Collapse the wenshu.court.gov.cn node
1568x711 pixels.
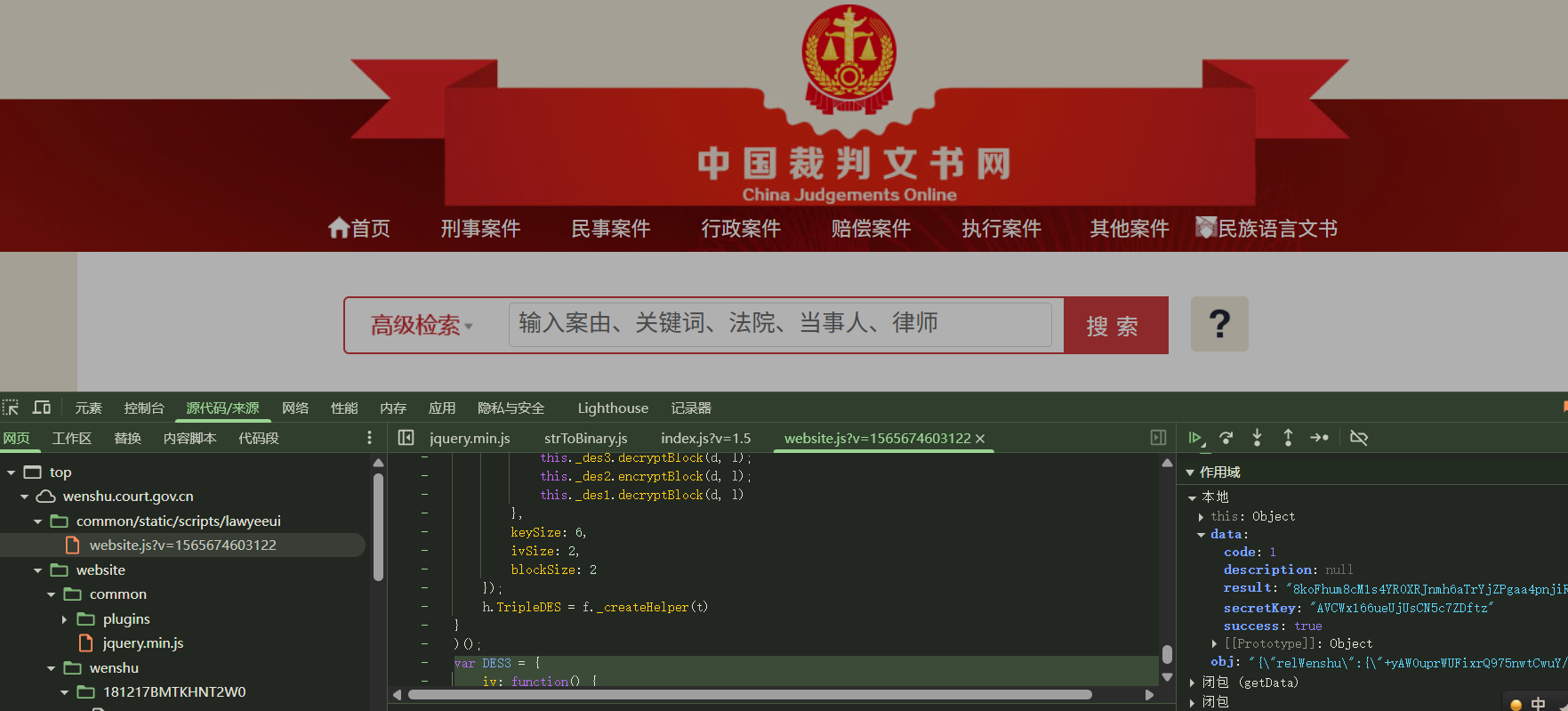coord(24,497)
